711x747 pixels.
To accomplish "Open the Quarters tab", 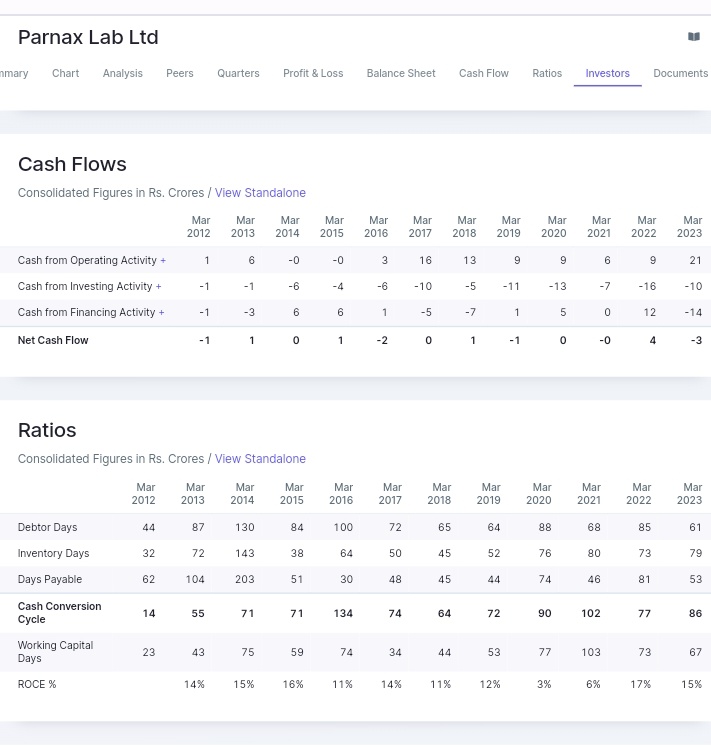I will click(x=238, y=73).
